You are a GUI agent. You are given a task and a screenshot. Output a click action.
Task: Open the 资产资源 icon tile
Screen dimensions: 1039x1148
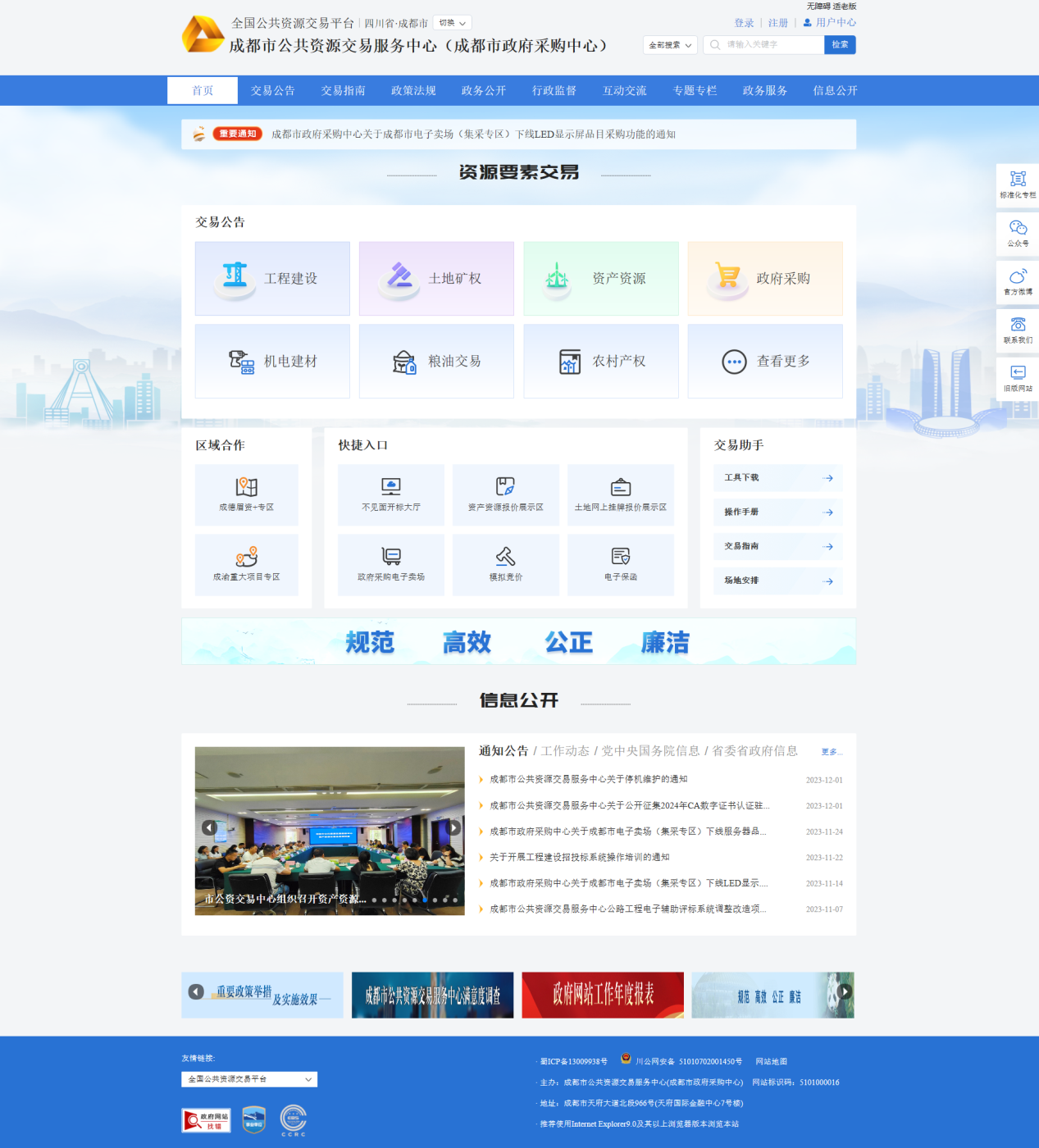[x=601, y=279]
